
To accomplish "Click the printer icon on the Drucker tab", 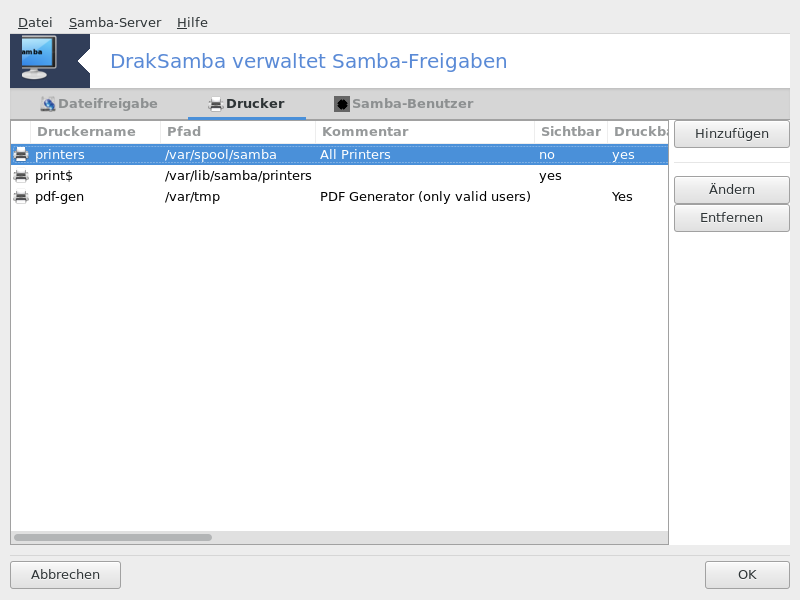I will click(x=216, y=104).
